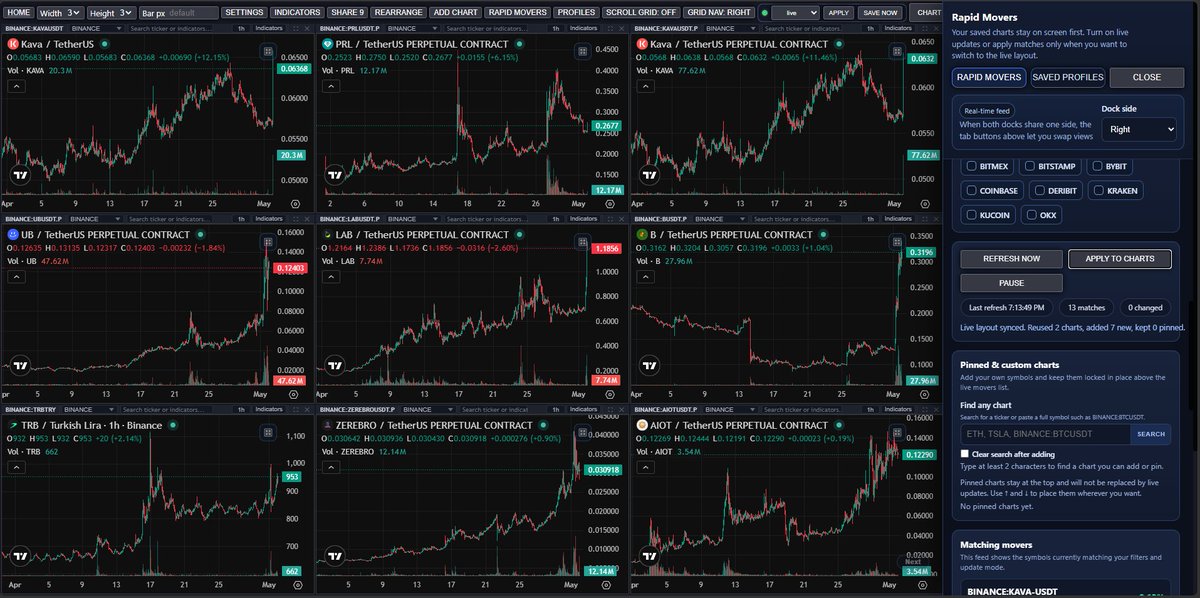Screen dimensions: 1200x598
Task: Tick the OKX exchange checkbox
Action: click(1032, 214)
